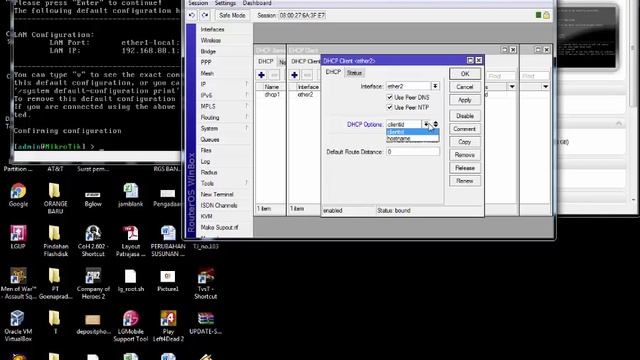Select the TvsT Shortcut desktop icon
This screenshot has height=360, width=640.
tap(206, 276)
